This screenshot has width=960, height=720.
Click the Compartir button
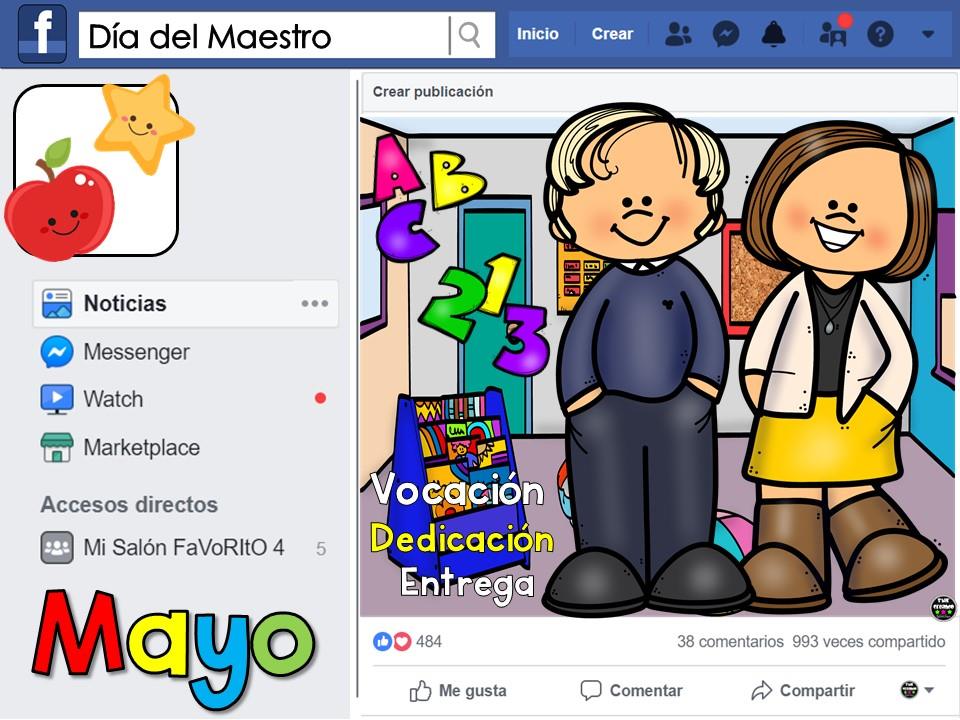pyautogui.click(x=803, y=691)
